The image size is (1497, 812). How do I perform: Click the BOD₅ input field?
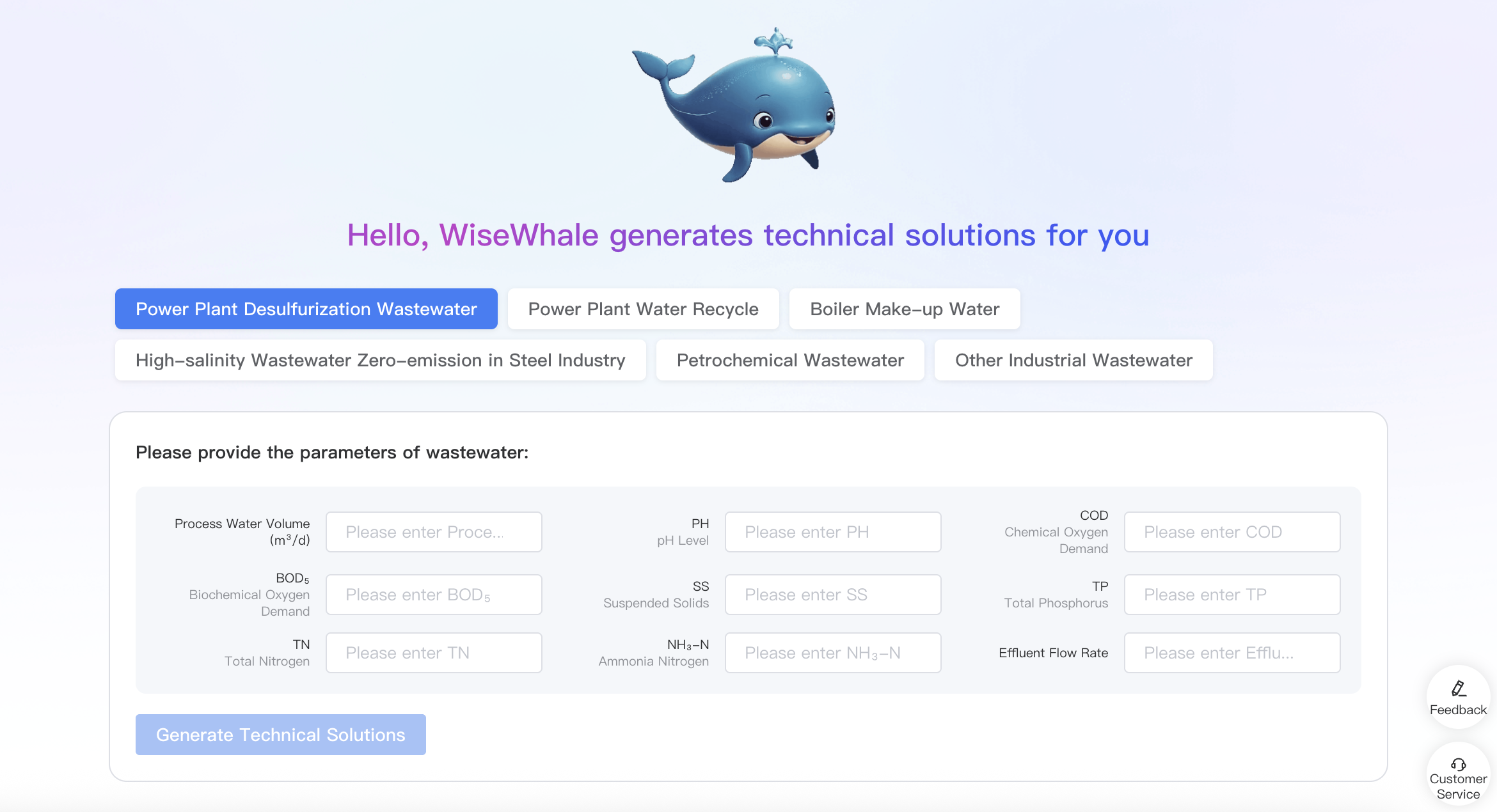click(x=434, y=595)
